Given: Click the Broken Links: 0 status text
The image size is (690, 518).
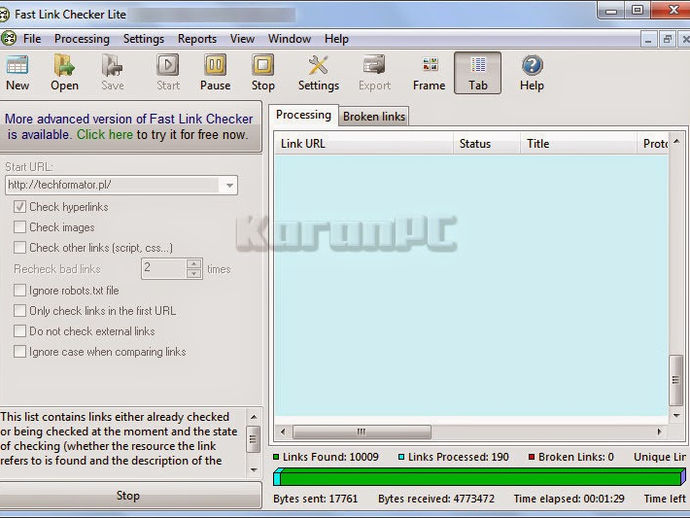Looking at the screenshot, I should 576,457.
